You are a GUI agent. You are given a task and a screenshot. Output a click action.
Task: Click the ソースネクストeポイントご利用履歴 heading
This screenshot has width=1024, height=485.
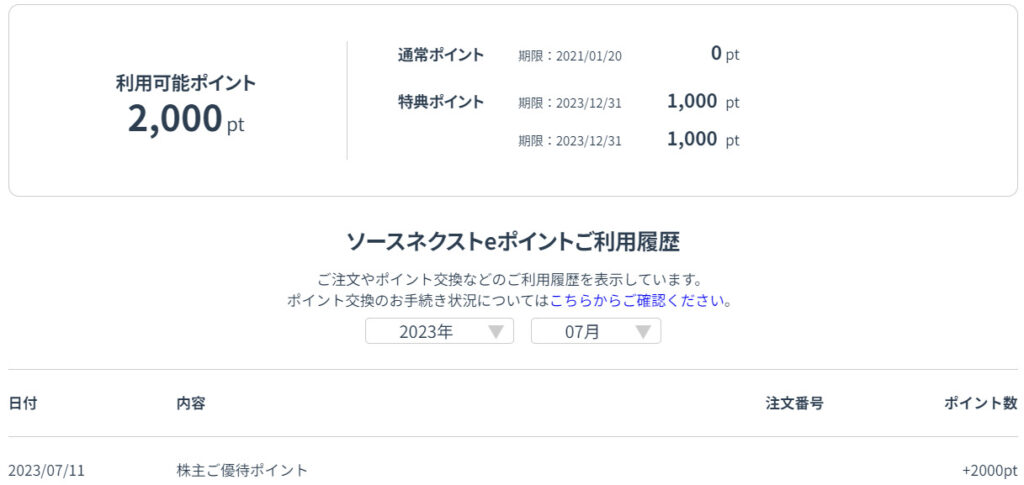(x=513, y=241)
